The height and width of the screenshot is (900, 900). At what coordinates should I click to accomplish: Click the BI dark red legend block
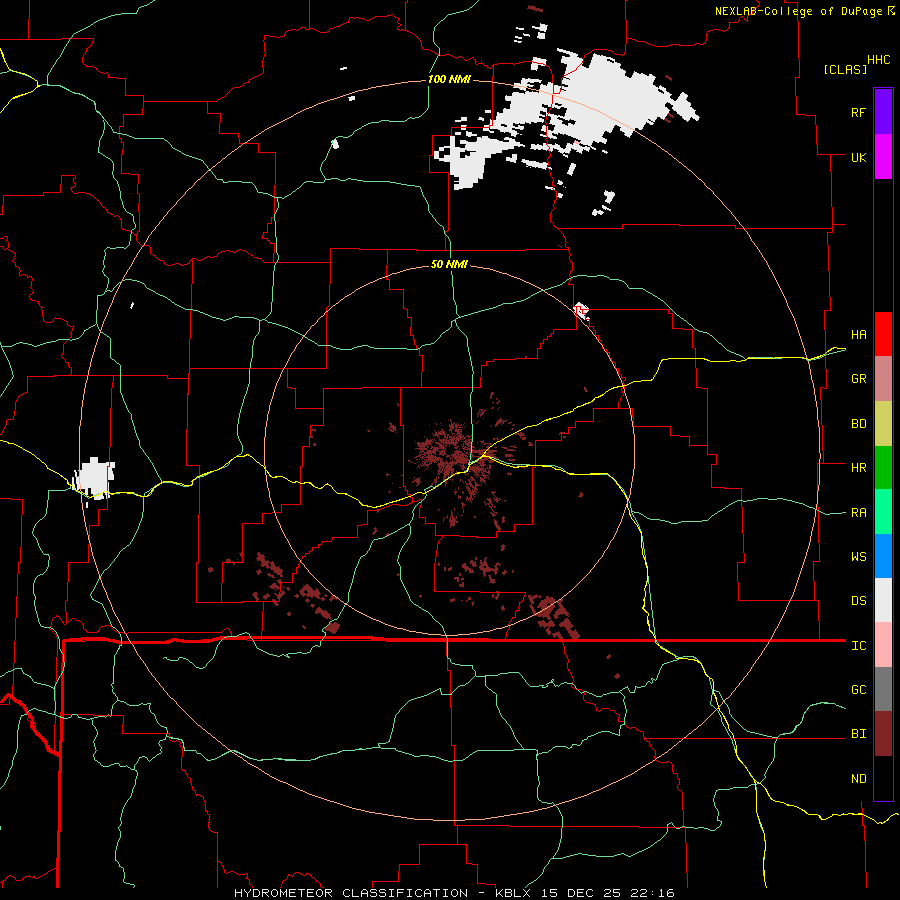coord(883,734)
